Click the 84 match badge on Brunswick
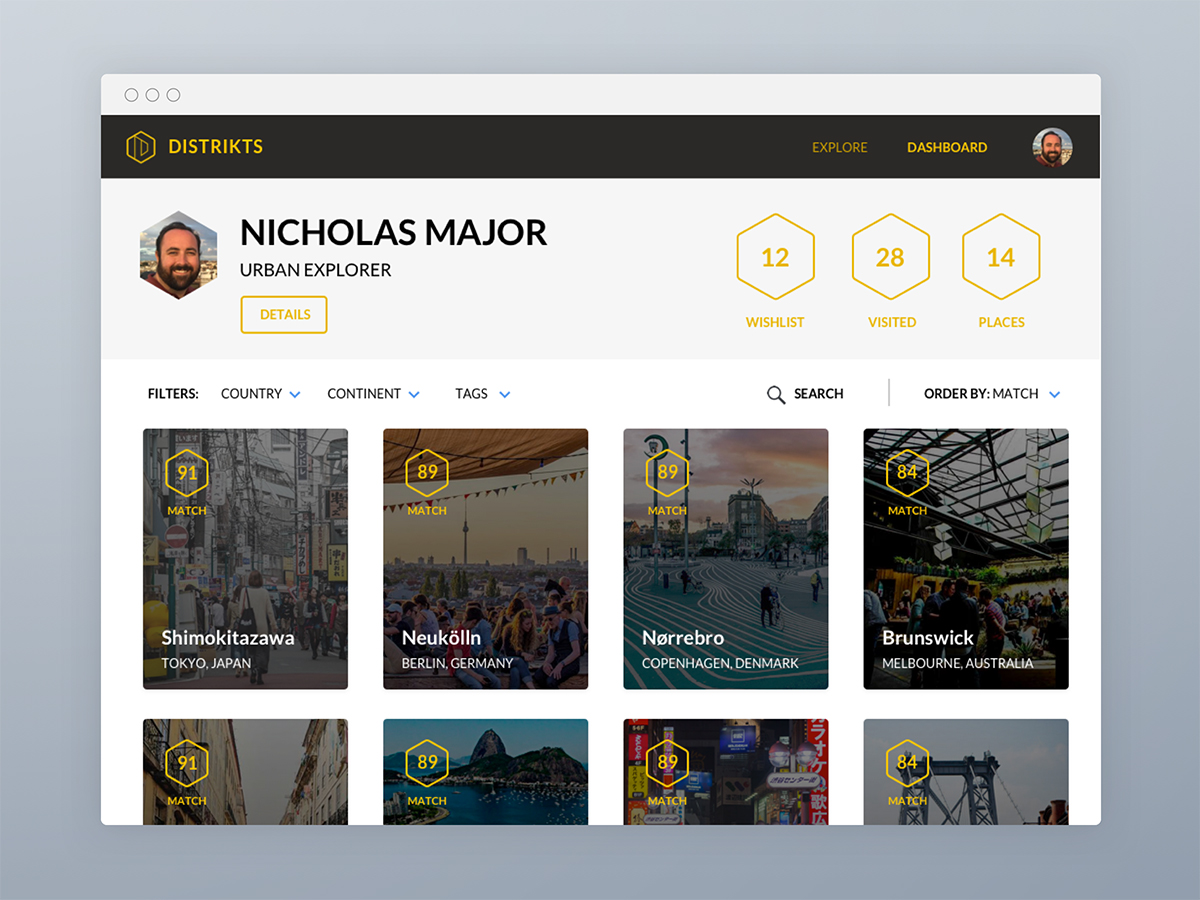 tap(907, 473)
